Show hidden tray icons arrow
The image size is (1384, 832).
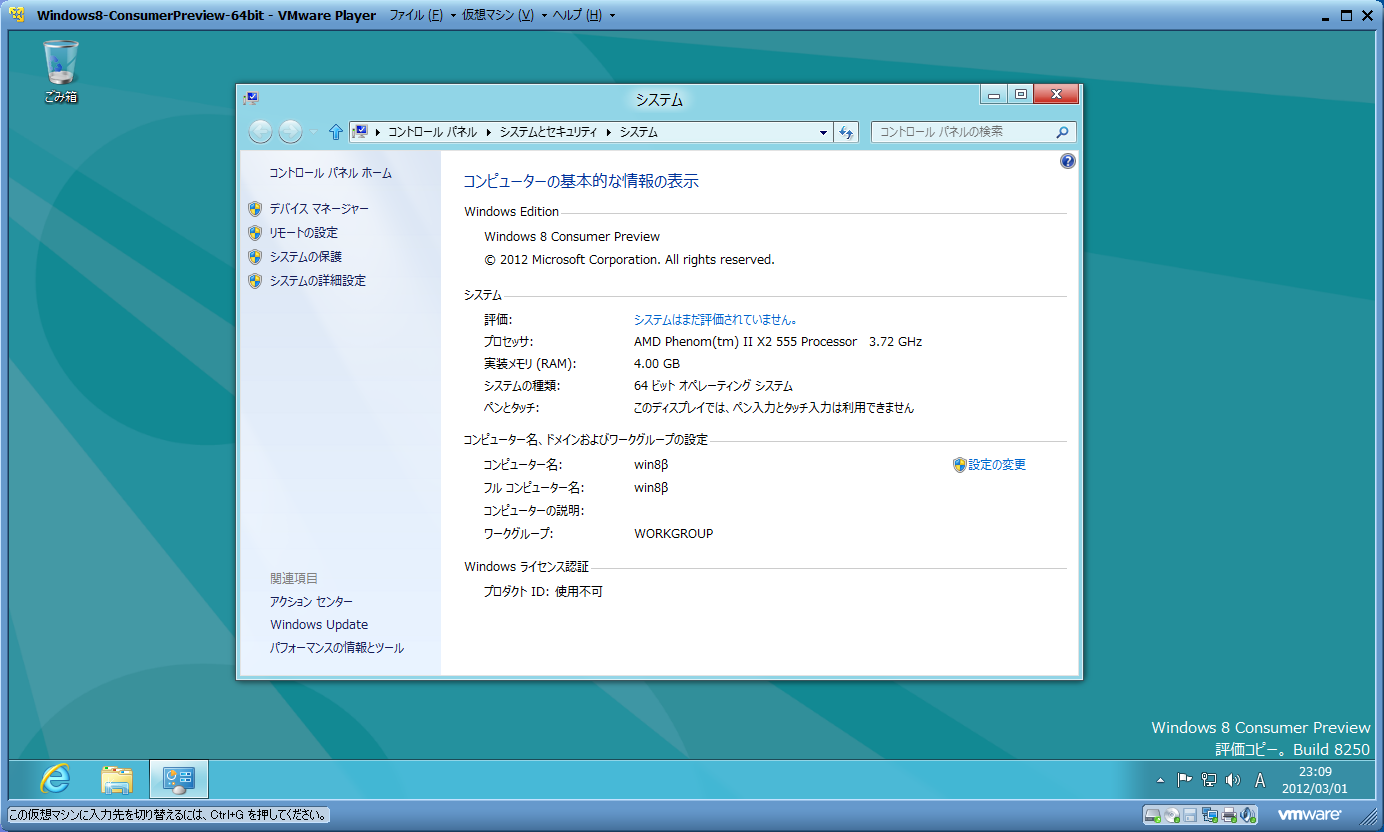(1160, 780)
